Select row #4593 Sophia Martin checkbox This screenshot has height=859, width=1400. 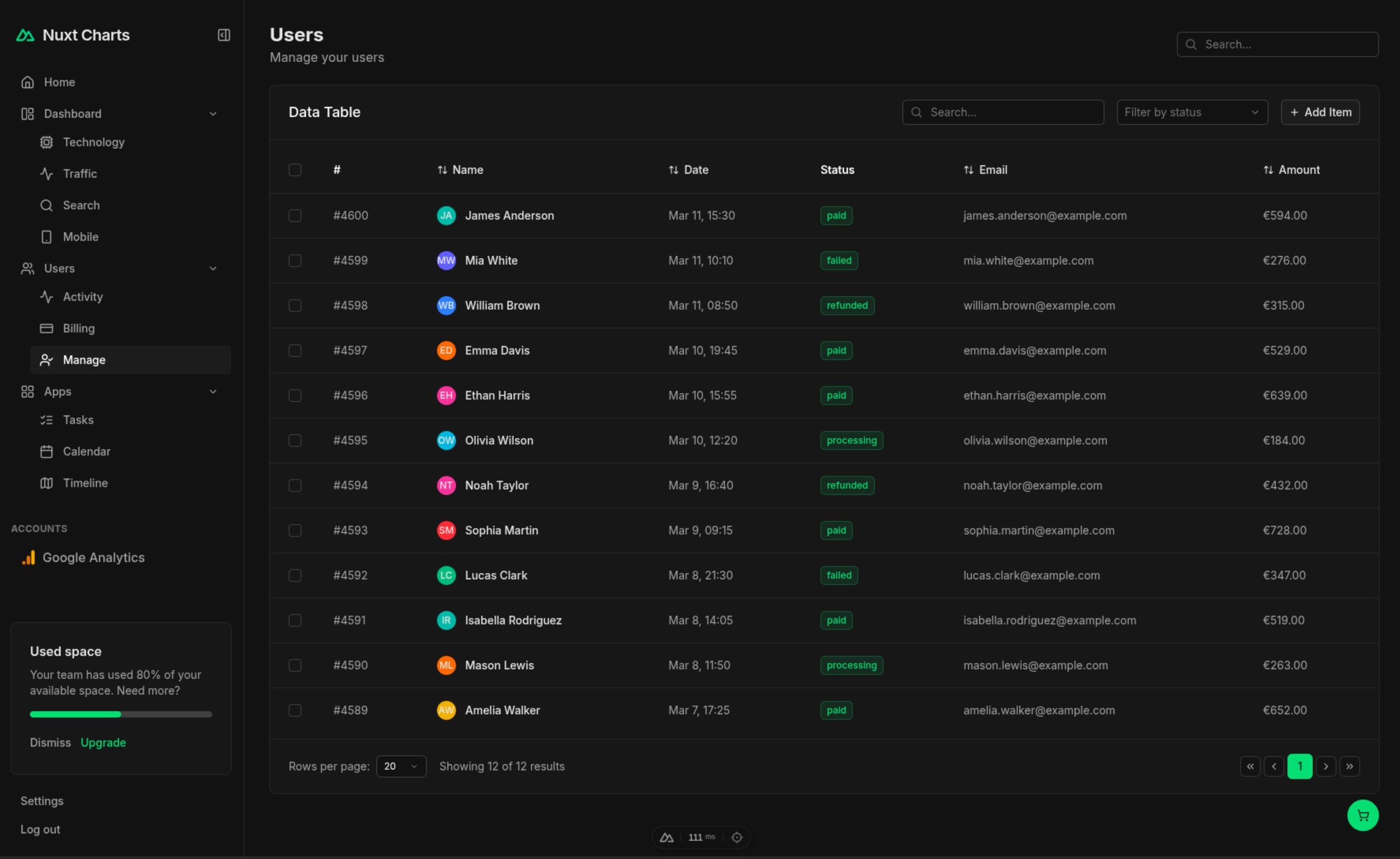295,530
